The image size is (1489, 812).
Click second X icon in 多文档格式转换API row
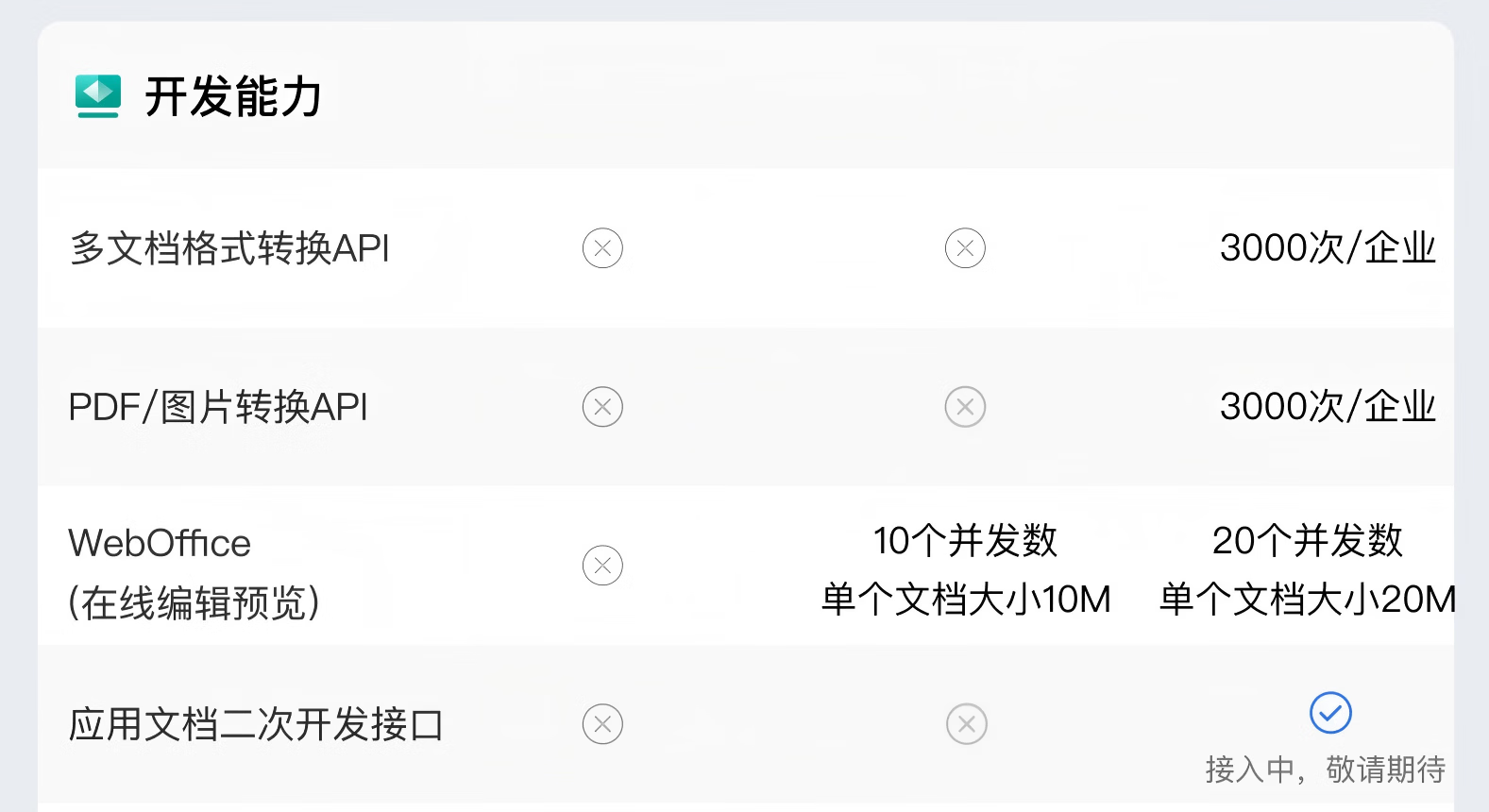[965, 248]
